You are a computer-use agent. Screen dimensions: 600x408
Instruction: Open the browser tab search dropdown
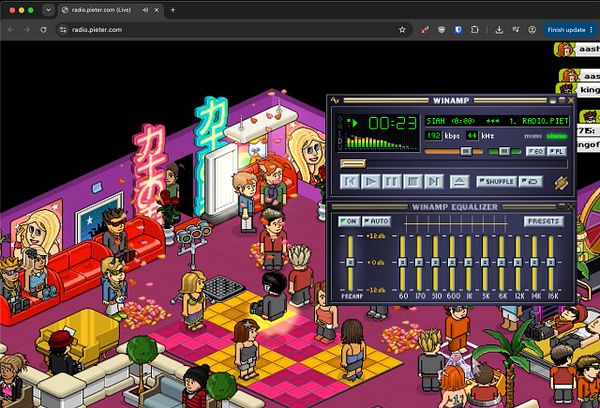pyautogui.click(x=48, y=10)
